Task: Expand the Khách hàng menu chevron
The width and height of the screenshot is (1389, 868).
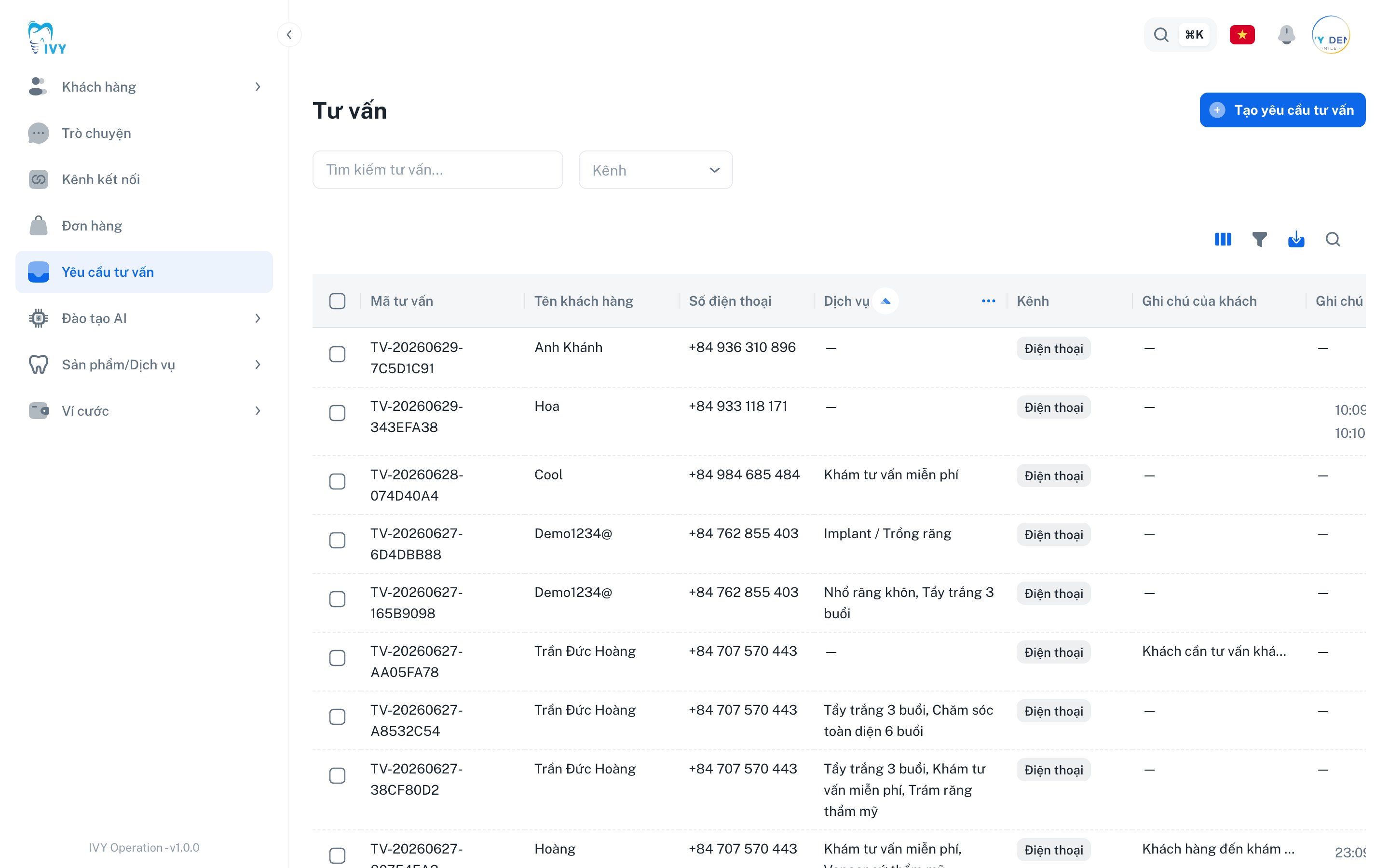Action: point(258,87)
